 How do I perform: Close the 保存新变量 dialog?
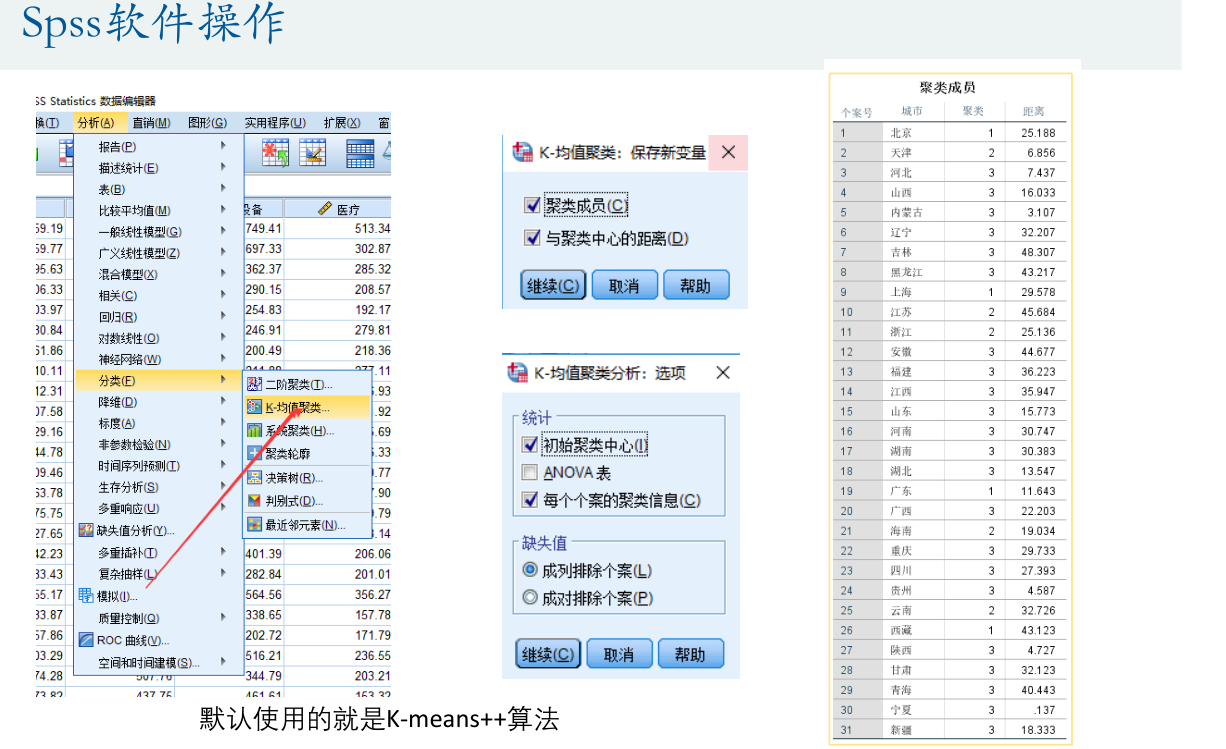click(728, 153)
